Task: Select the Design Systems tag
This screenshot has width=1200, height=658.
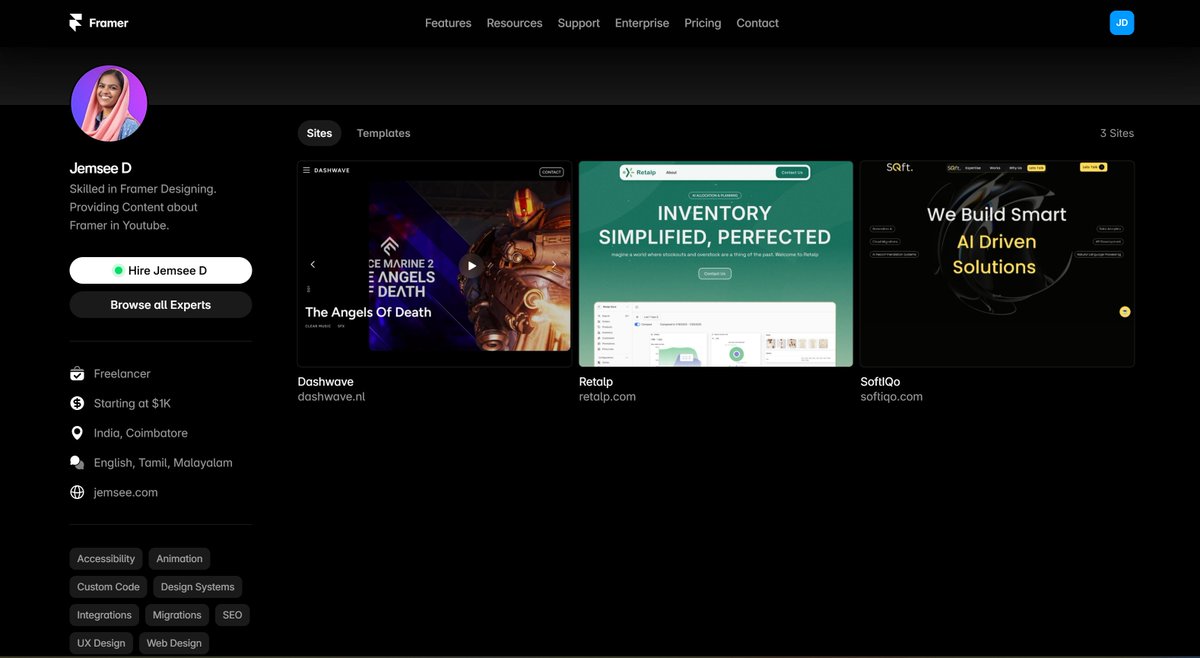Action: tap(197, 587)
